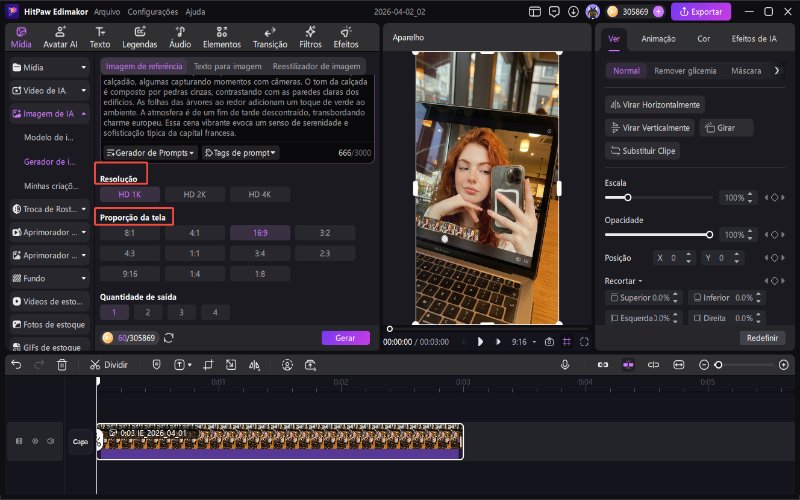Expand the Troca de Rosto sidebar section
The image size is (800, 500).
tap(48, 209)
